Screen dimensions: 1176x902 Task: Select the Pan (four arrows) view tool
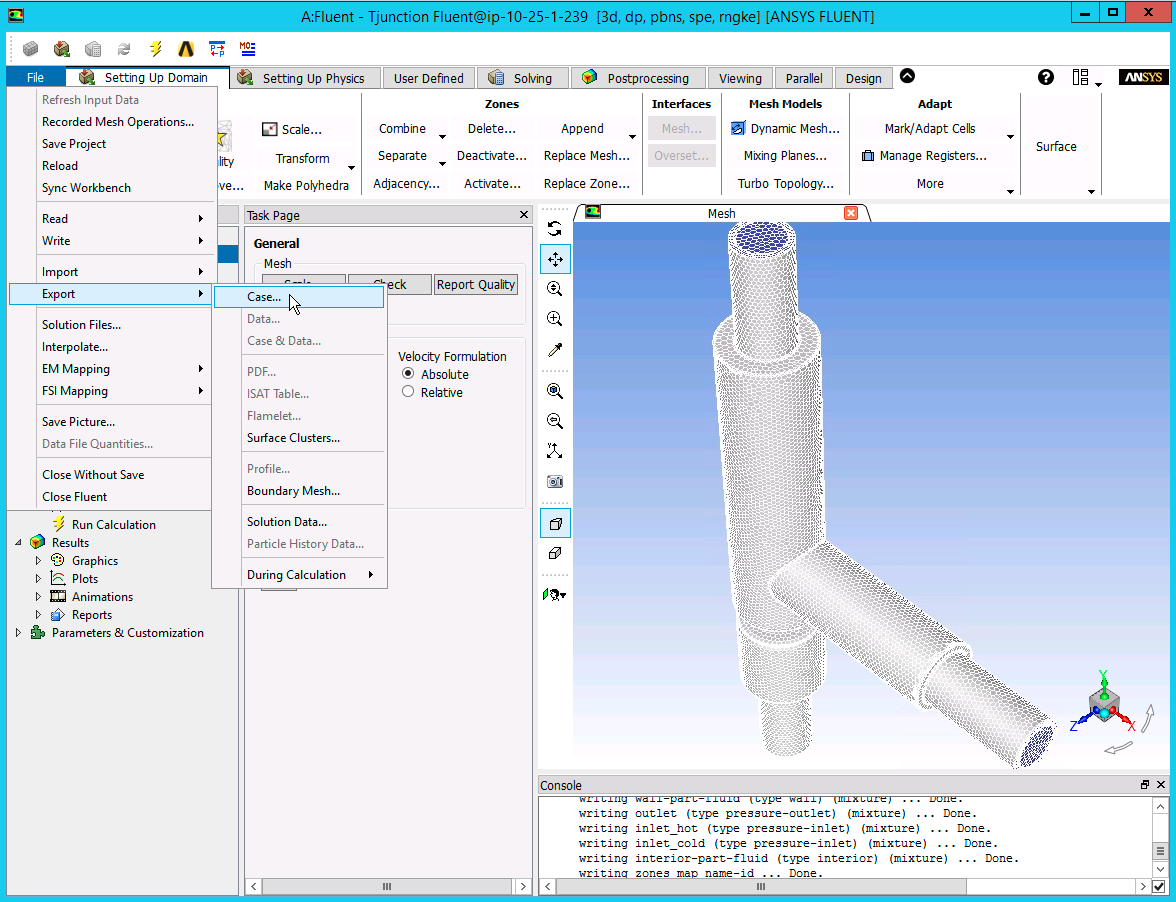555,259
